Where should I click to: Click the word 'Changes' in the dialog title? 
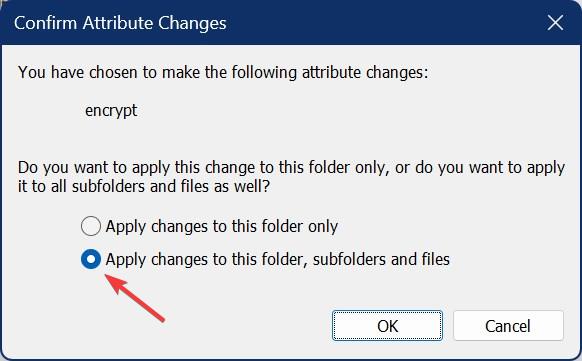192,24
